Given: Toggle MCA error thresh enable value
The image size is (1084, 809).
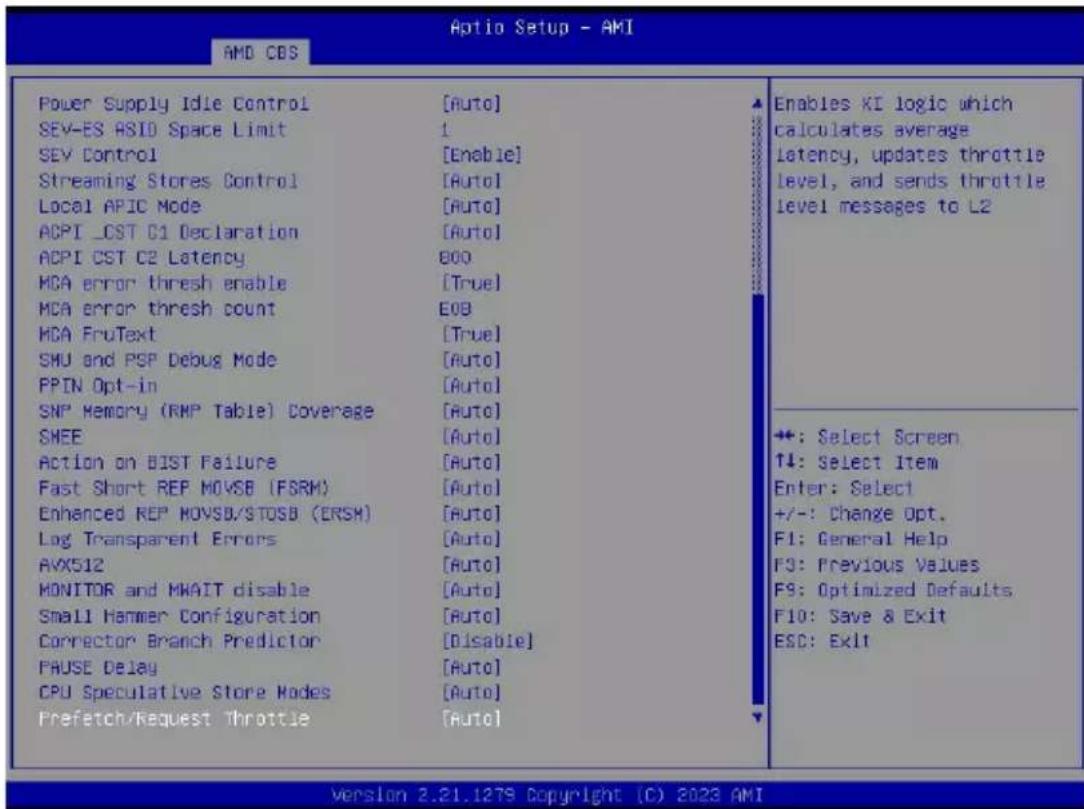Looking at the screenshot, I should click(471, 283).
